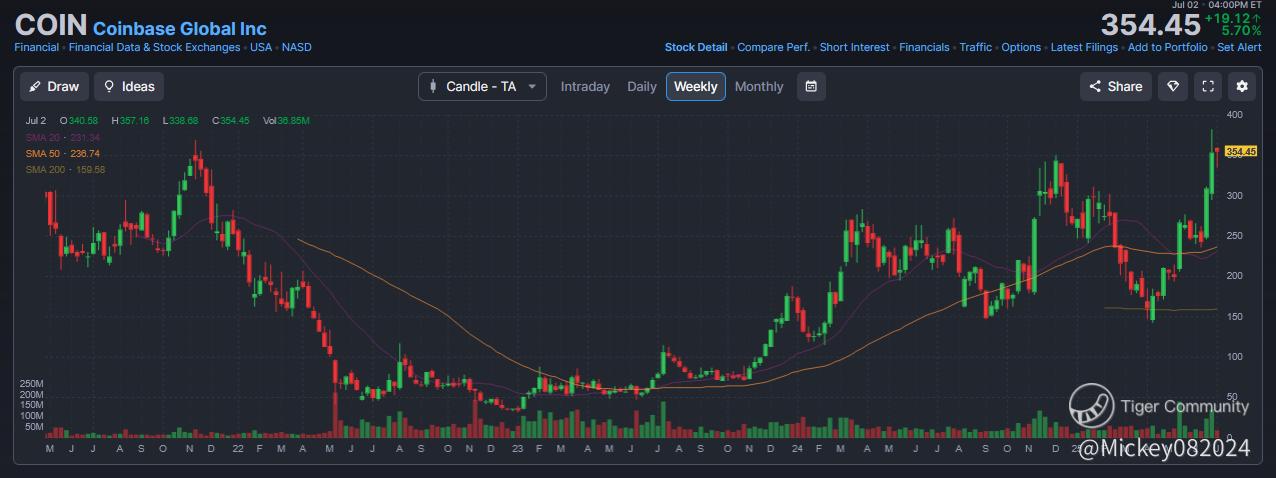
Task: Click the Coinbase Global Inc company name
Action: click(180, 29)
